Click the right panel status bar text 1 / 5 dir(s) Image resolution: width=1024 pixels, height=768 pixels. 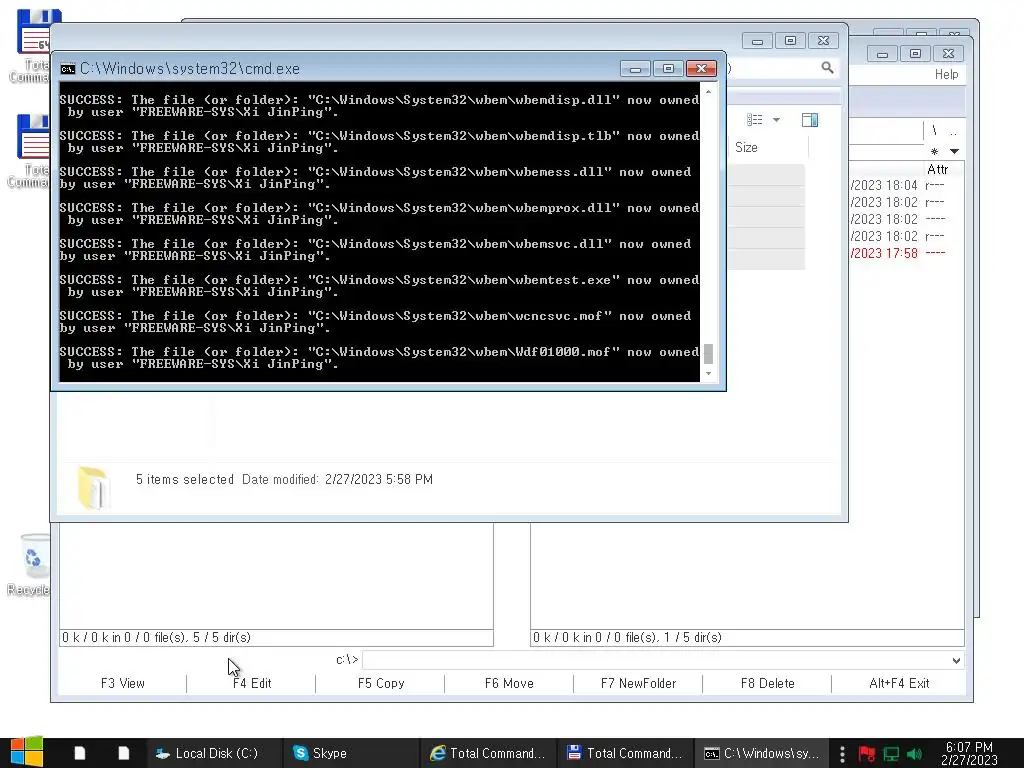692,637
